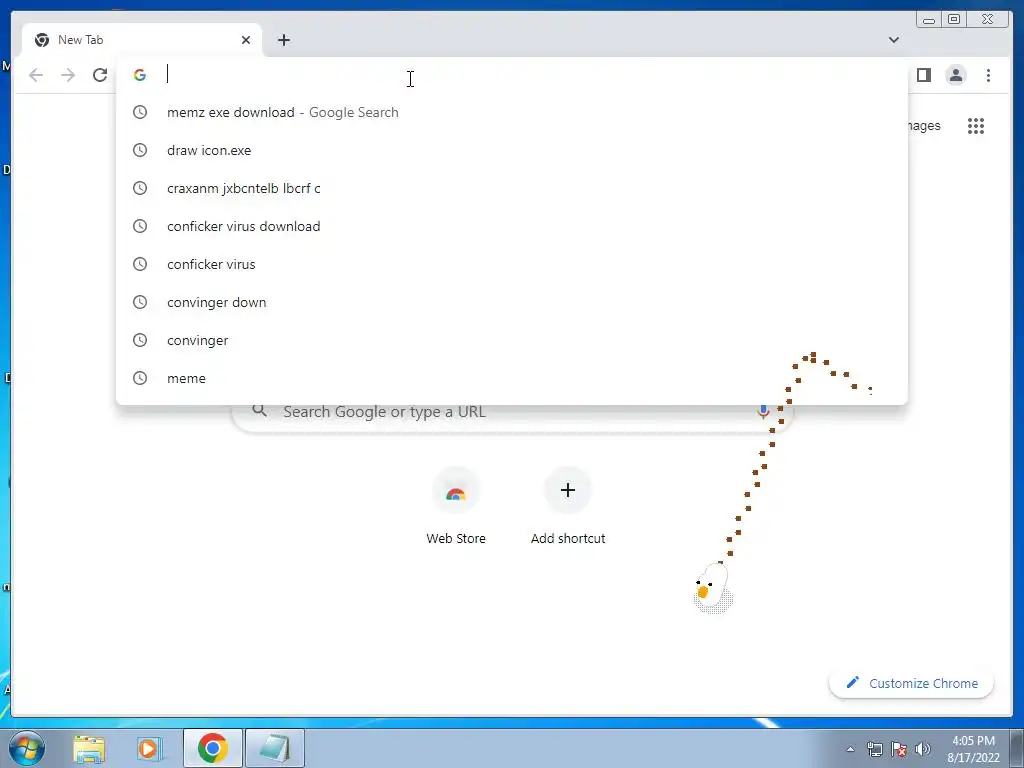The image size is (1024, 768).
Task: Choose the meme suggestion
Action: (511, 378)
